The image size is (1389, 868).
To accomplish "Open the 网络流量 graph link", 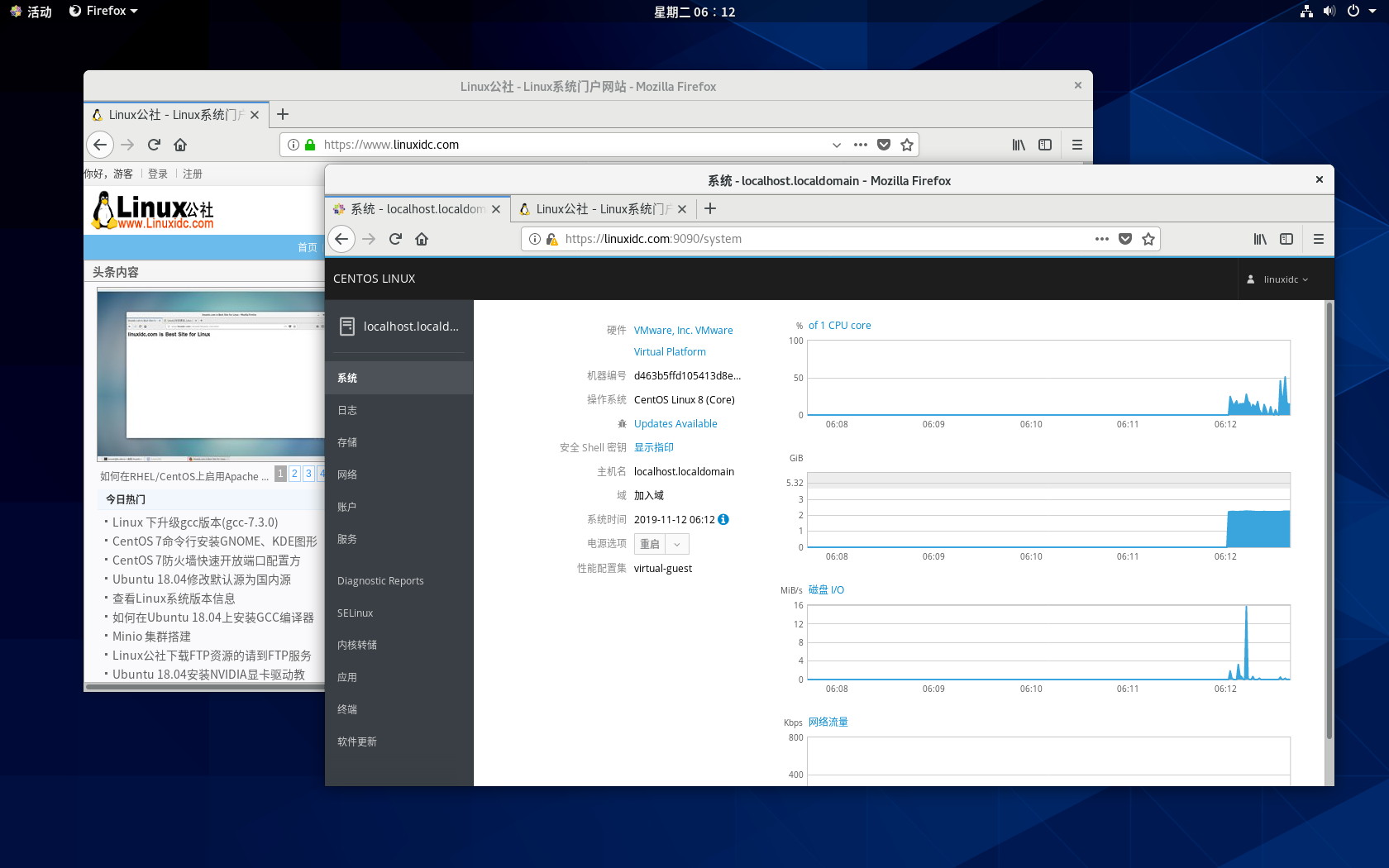I will pyautogui.click(x=828, y=723).
